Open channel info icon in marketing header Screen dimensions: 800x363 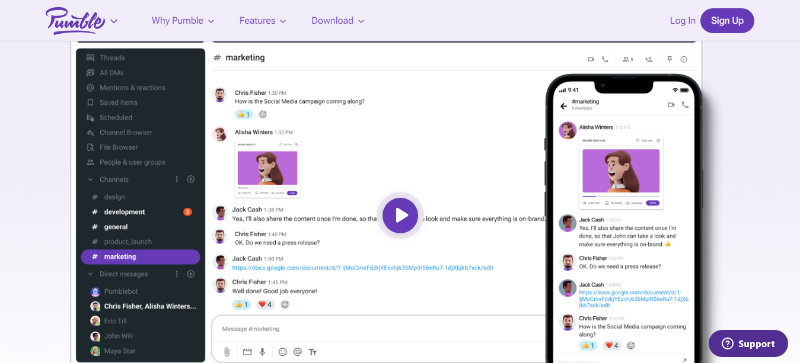tap(684, 59)
